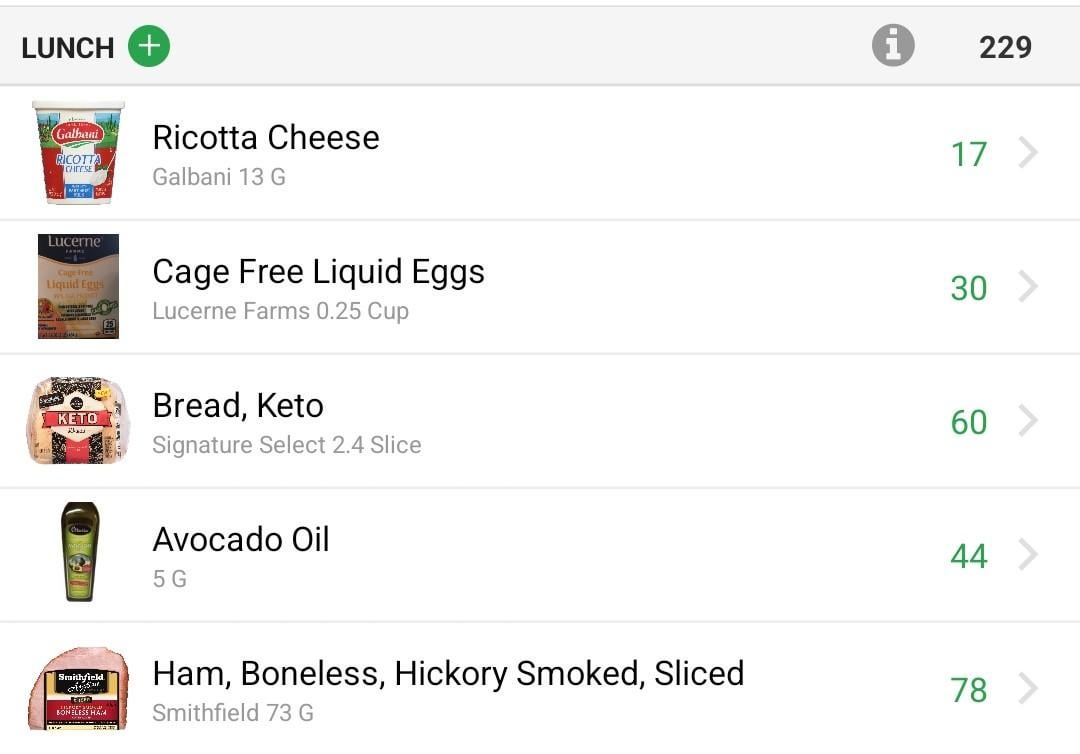Open the lunch total of 229 calories
This screenshot has width=1080, height=754.
[1005, 48]
